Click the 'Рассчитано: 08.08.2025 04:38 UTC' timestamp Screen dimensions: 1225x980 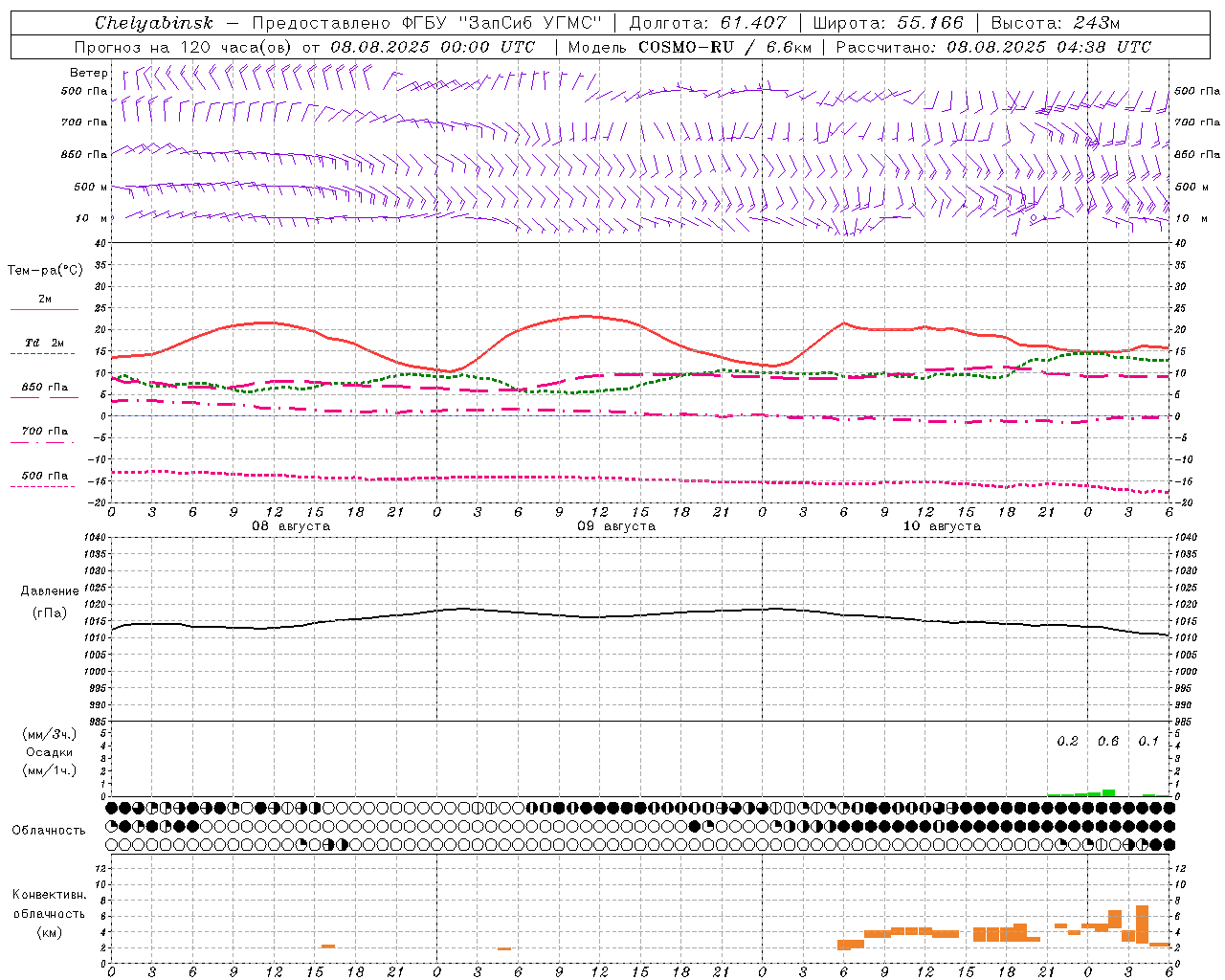click(993, 47)
